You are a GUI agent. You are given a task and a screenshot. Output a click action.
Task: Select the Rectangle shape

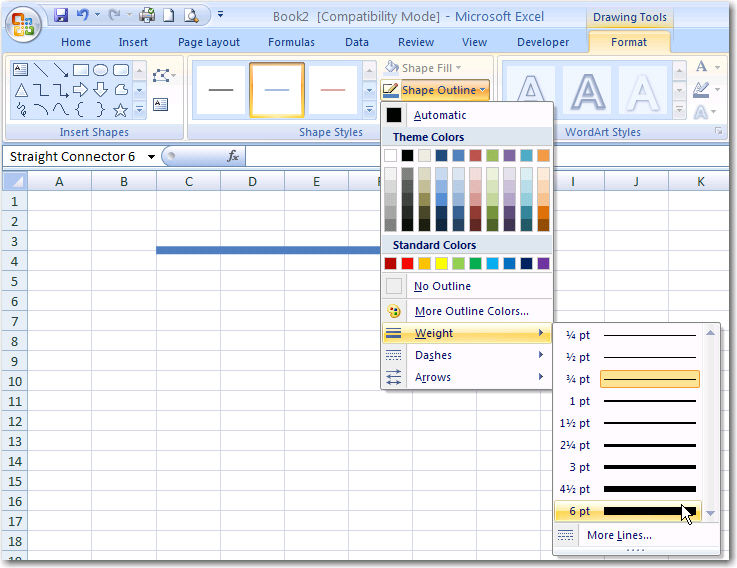tap(80, 70)
